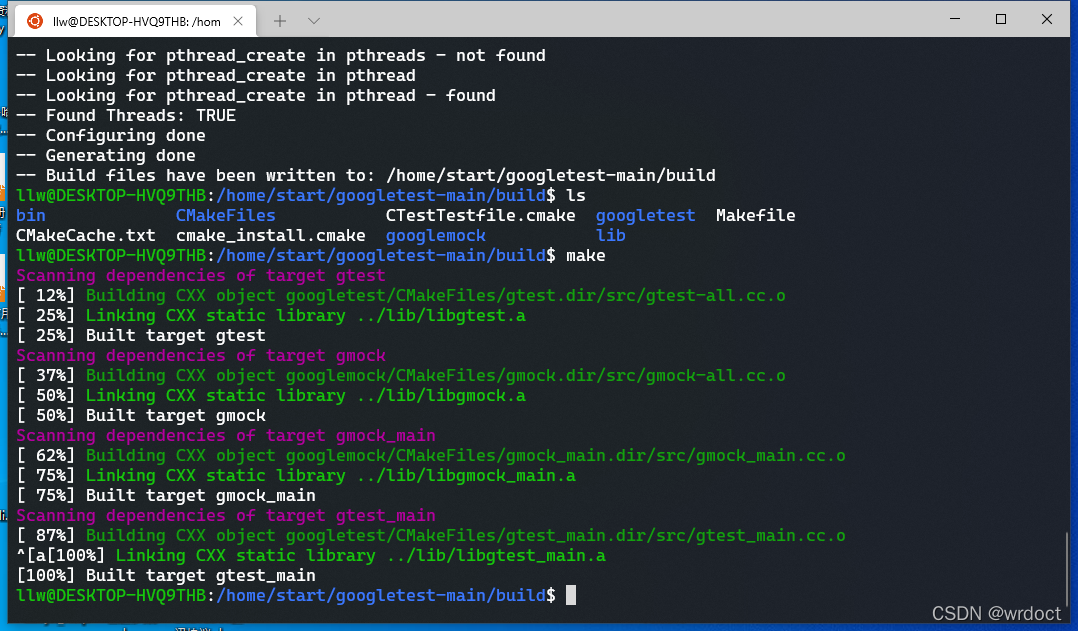Click the terminal vertical scrollbar thumb
The height and width of the screenshot is (631, 1078).
[x=1066, y=569]
